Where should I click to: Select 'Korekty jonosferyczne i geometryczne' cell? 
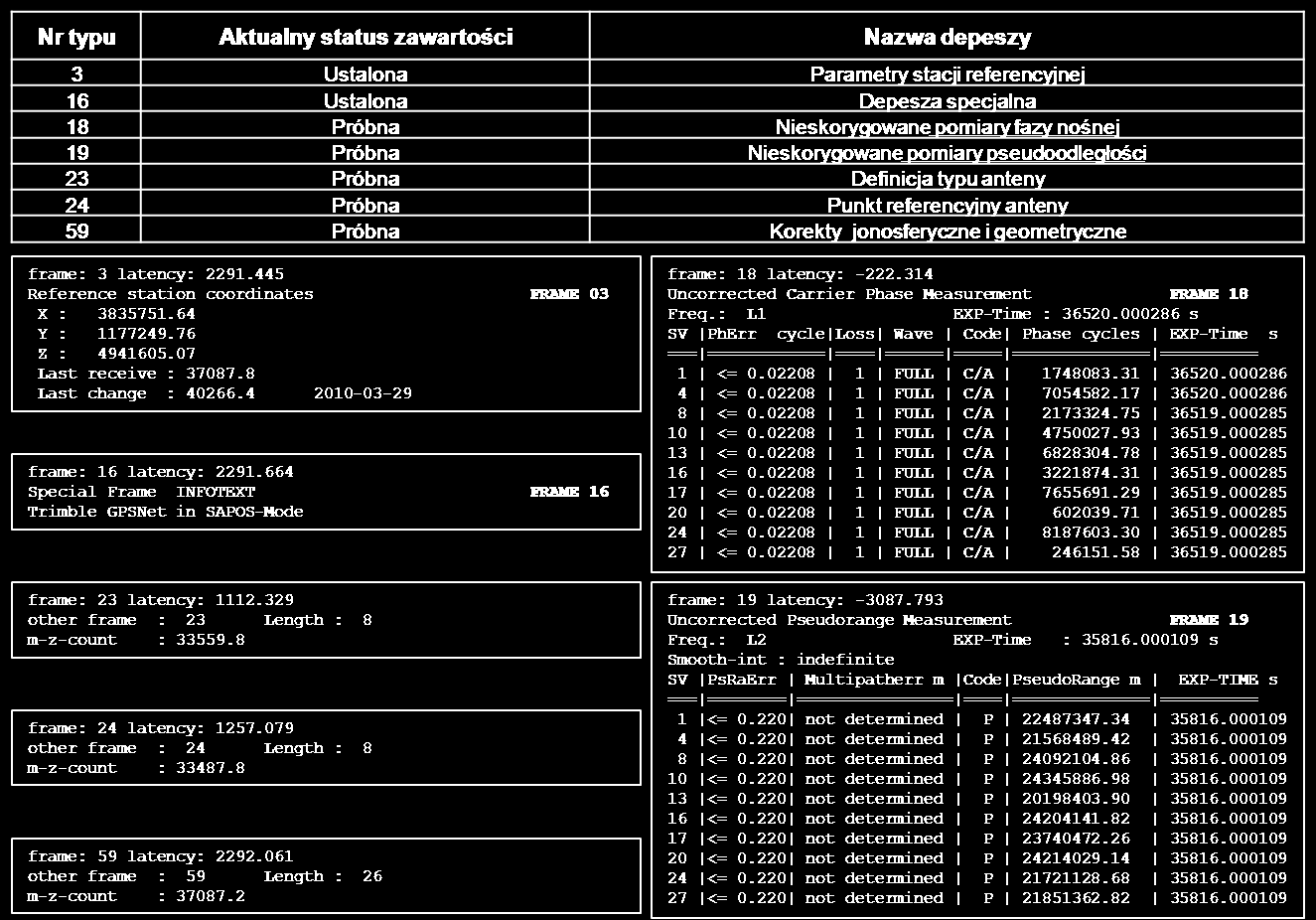[948, 230]
